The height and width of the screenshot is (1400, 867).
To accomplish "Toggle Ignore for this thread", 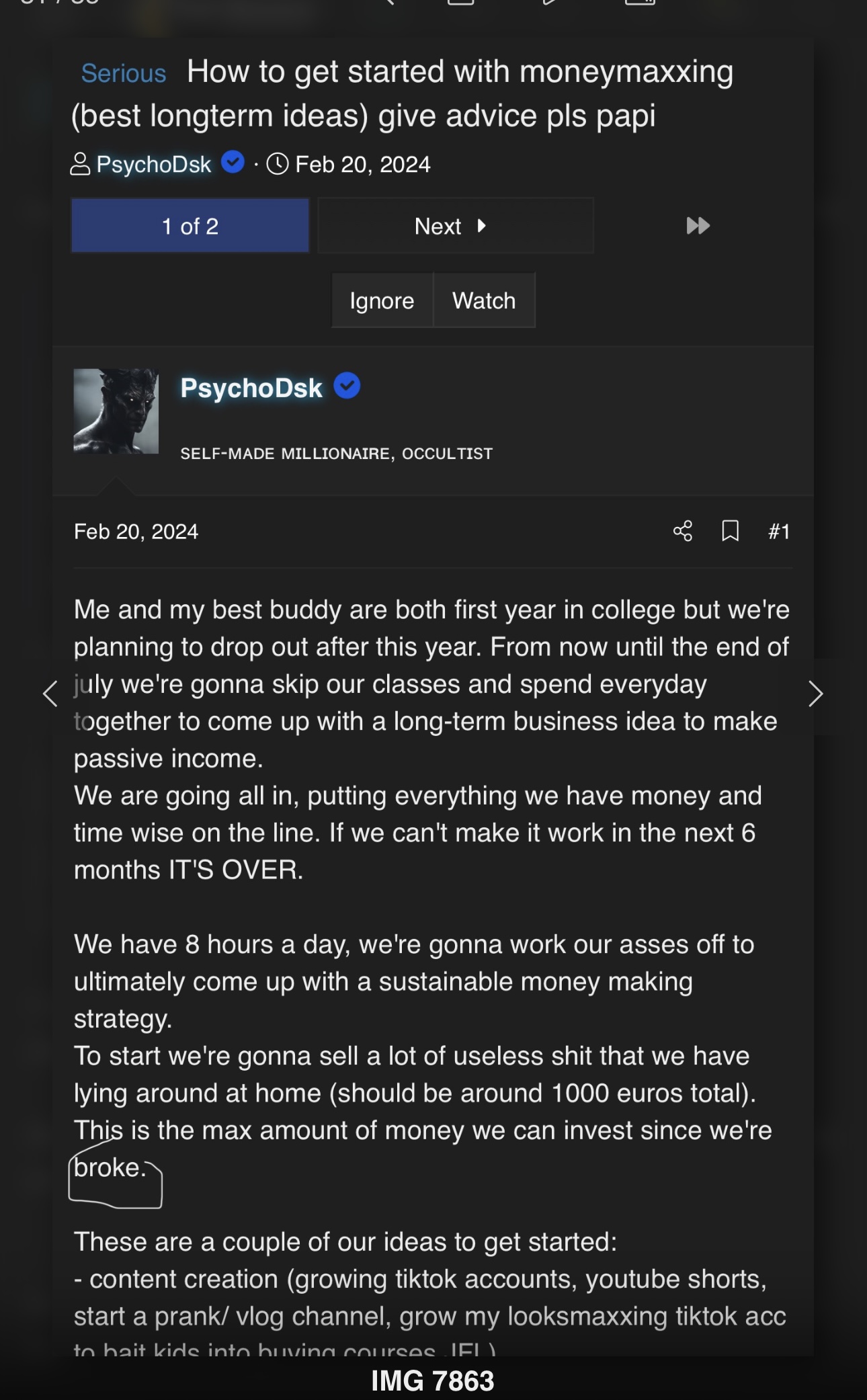I will click(382, 300).
